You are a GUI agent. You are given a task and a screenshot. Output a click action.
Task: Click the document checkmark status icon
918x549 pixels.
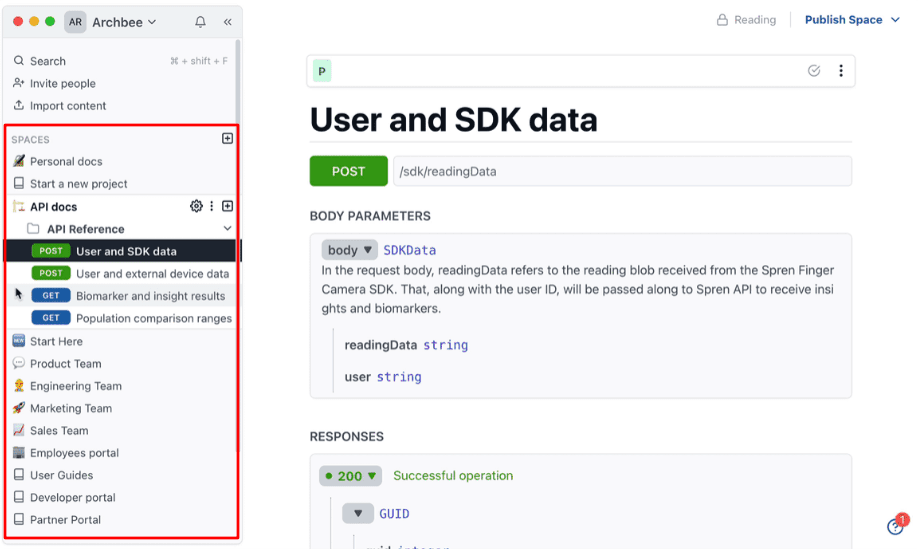point(814,71)
